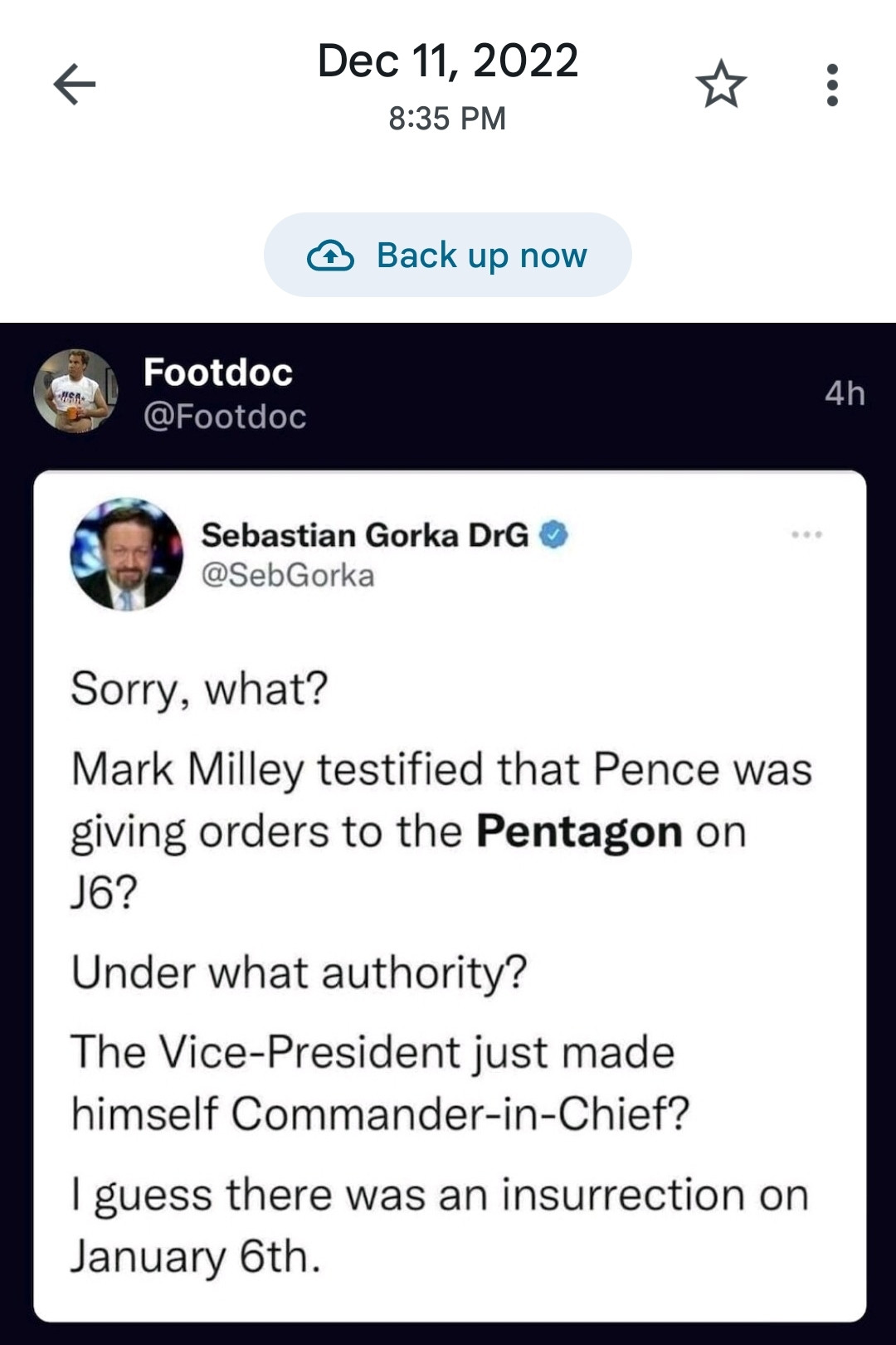Open Footdoc's profile picture
Screen dimensions: 896x1345
[x=75, y=392]
